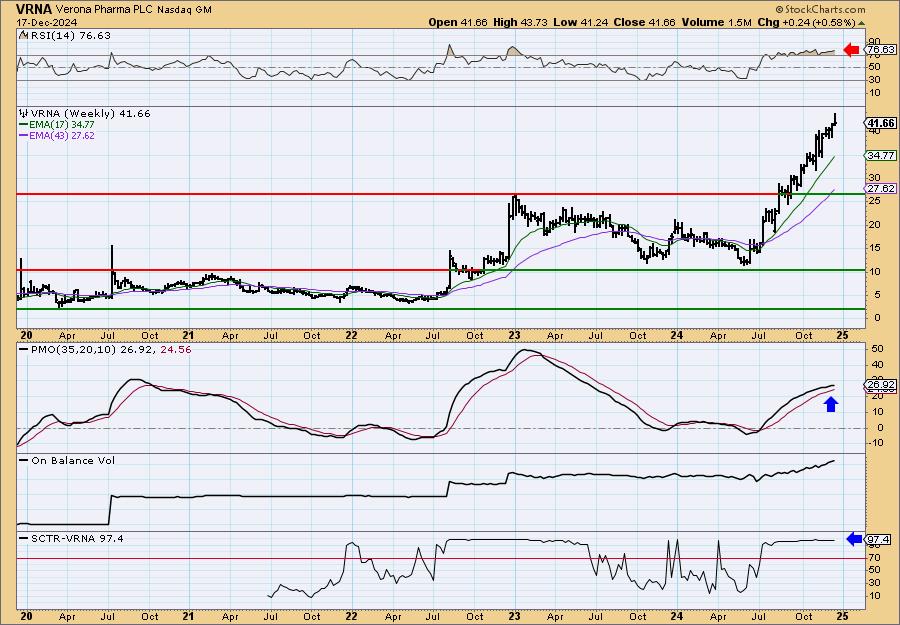Viewport: 900px width, 625px height.
Task: Click the EMA(43) 27.62 legend entry
Action: coord(62,135)
